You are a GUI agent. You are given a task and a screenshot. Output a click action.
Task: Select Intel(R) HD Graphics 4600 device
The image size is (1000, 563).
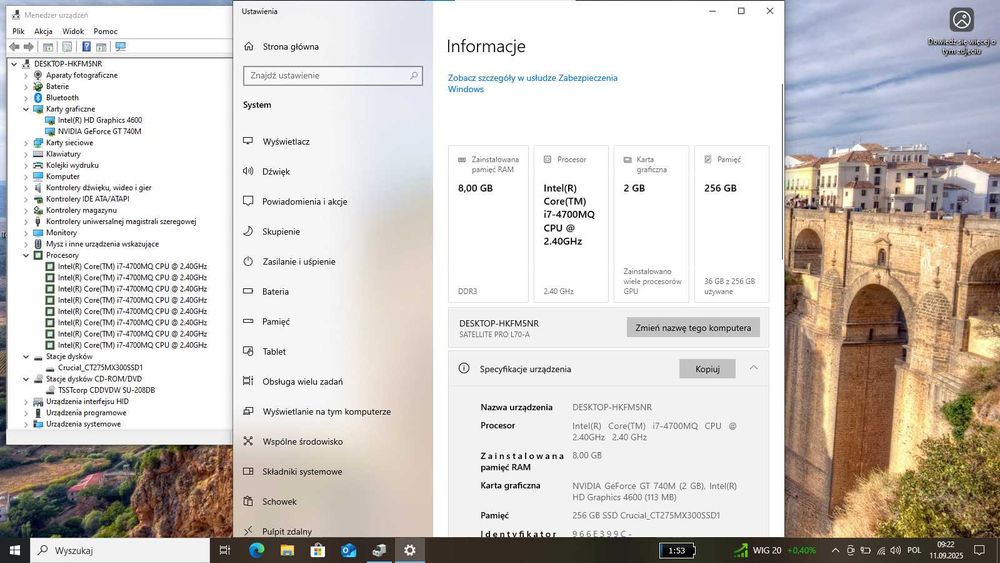[x=100, y=120]
